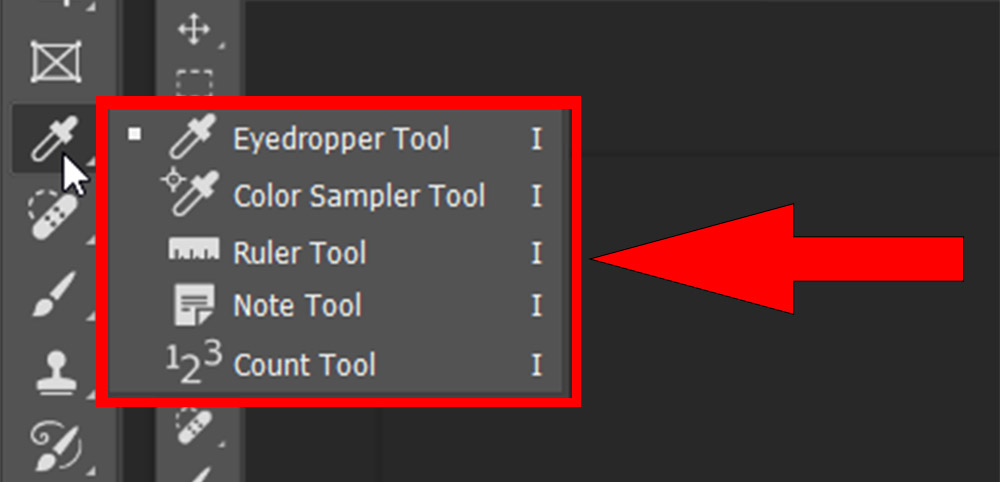Select the Rectangular Marquee dashed-square tool

(x=194, y=82)
